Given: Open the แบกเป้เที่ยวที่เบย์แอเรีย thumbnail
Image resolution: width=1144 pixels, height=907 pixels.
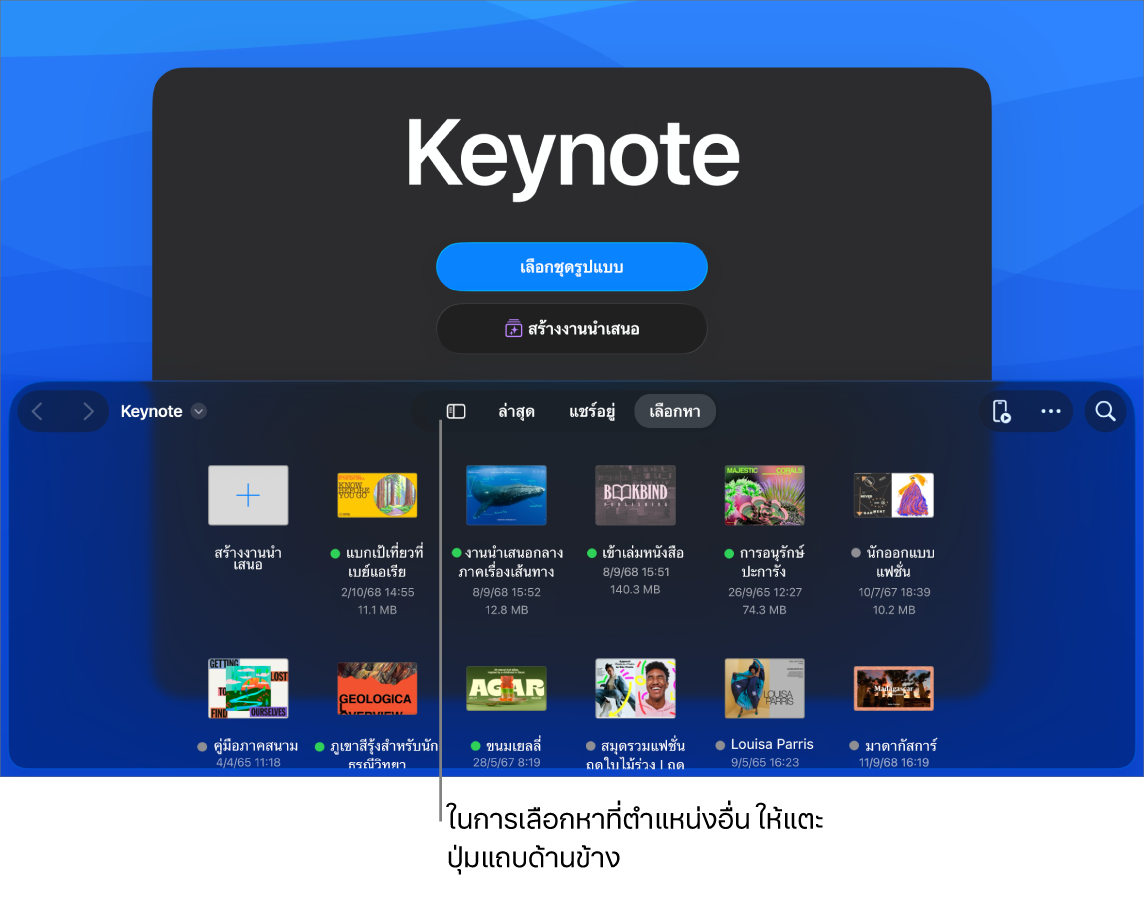Looking at the screenshot, I should point(377,495).
